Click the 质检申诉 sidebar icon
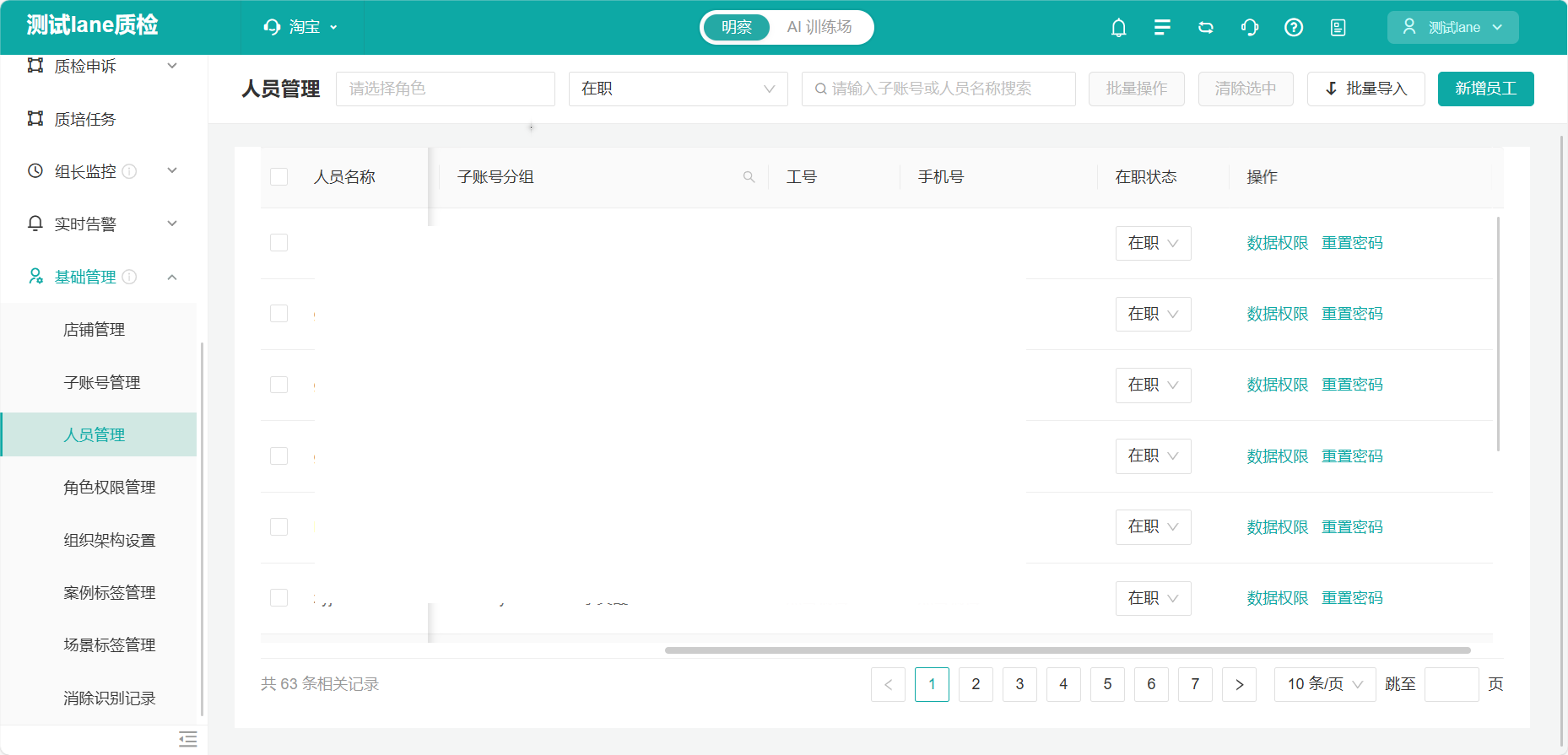Screen dimensions: 1568x755 [35, 66]
